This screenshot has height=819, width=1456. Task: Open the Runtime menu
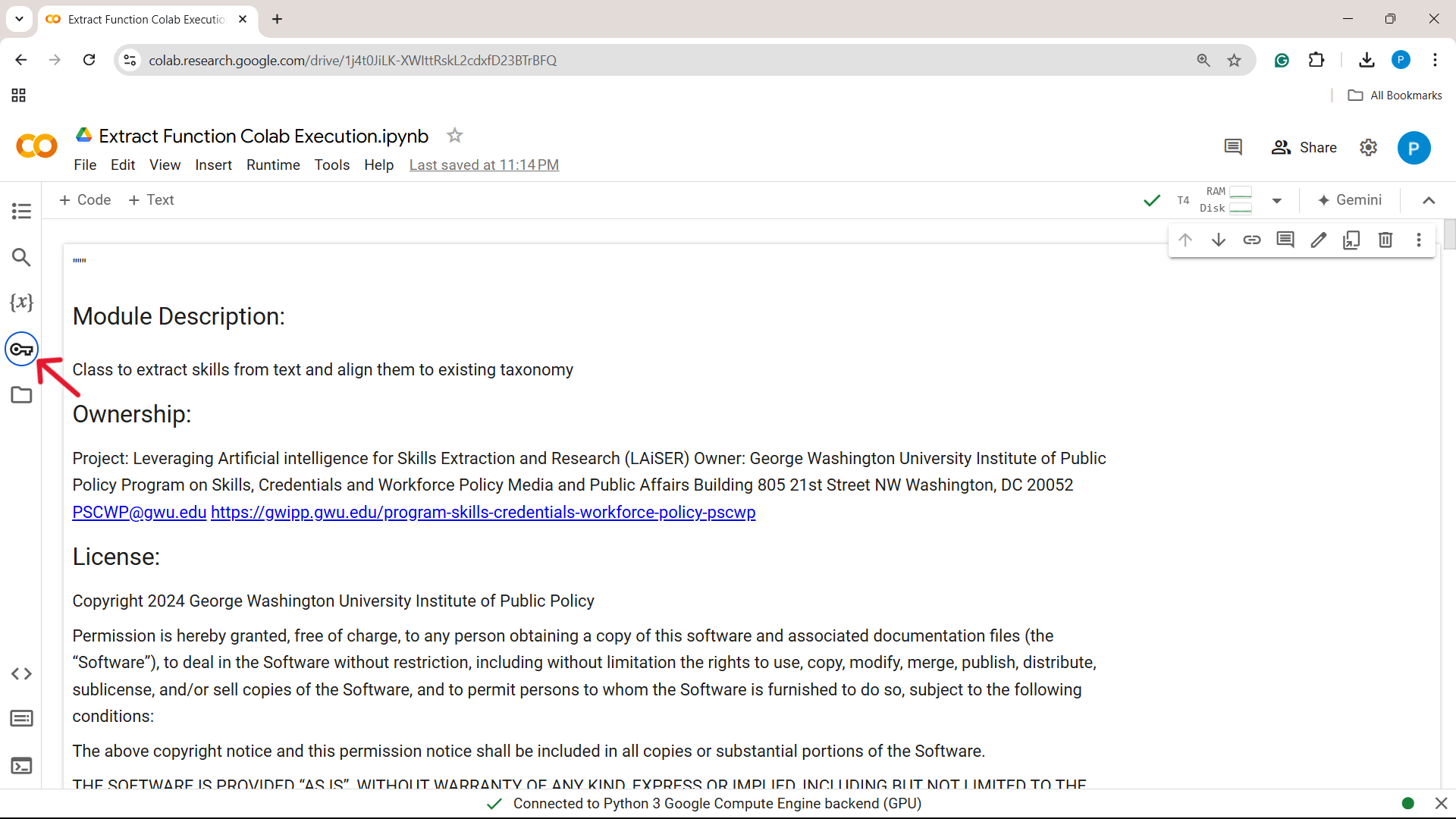[273, 165]
